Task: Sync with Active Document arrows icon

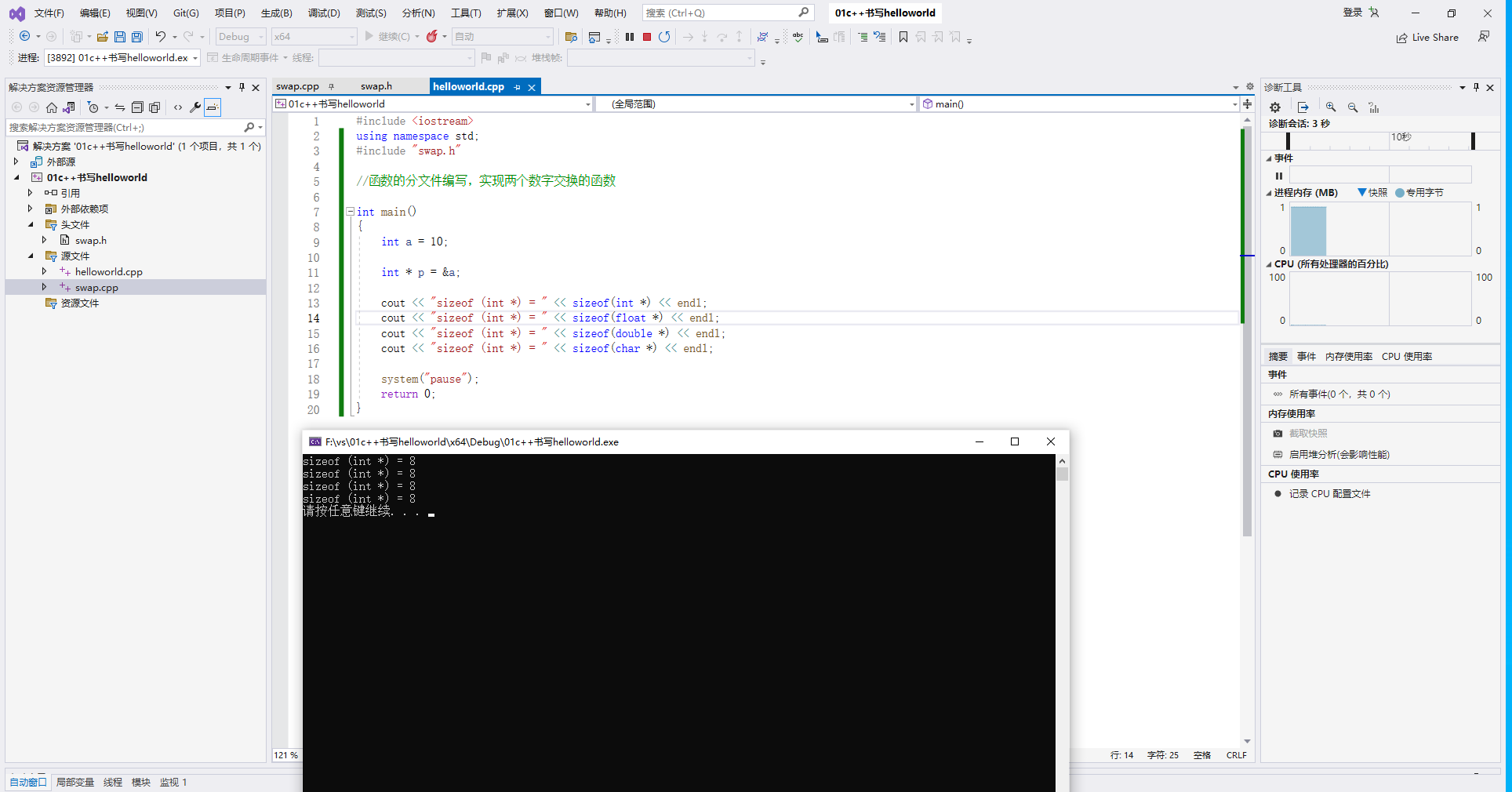Action: click(x=120, y=107)
